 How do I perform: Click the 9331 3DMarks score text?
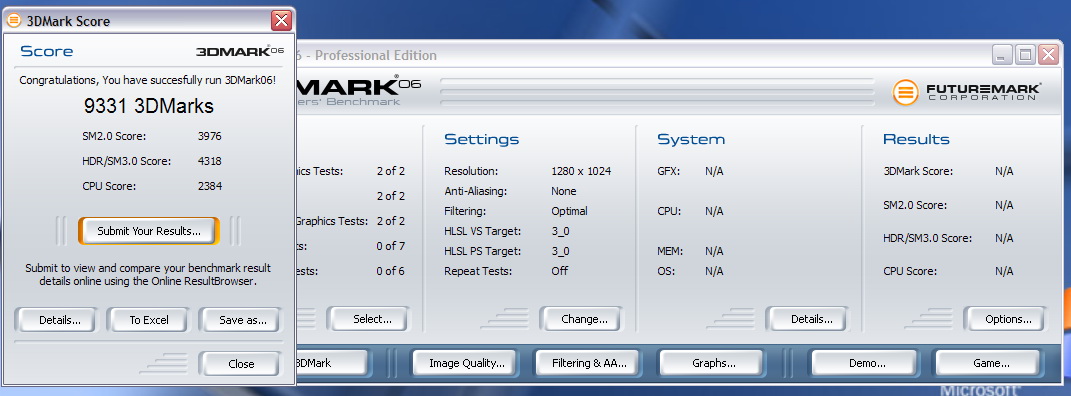click(x=149, y=106)
